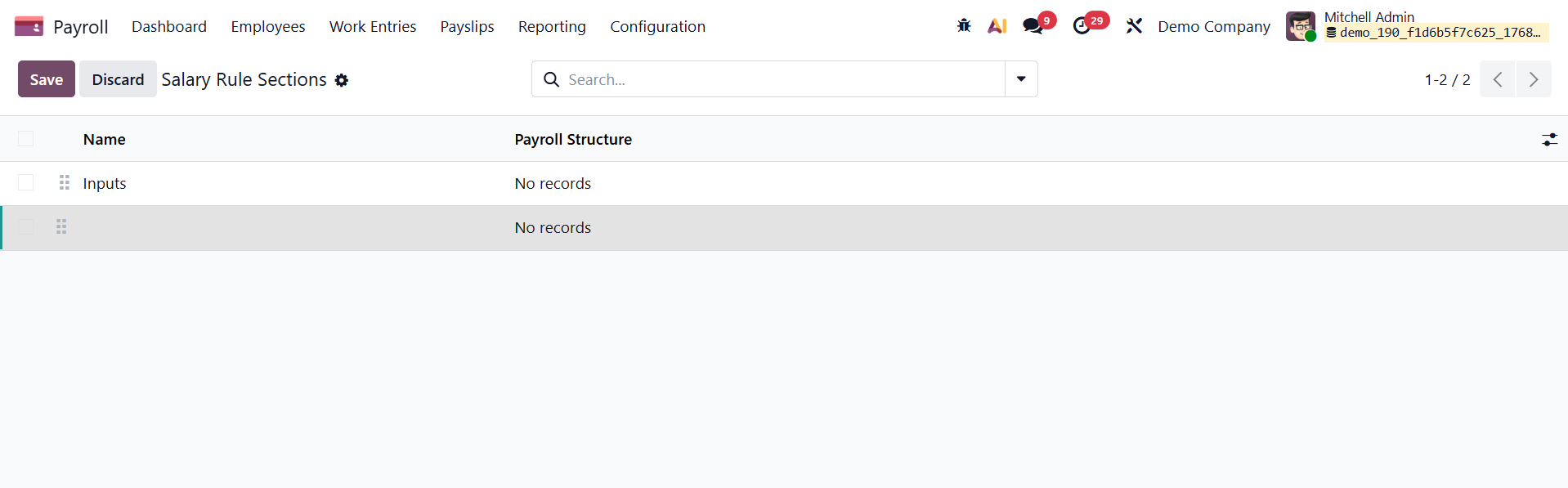Screen dimensions: 1568x488
Task: Check the empty new row checkbox
Action: pos(26,227)
